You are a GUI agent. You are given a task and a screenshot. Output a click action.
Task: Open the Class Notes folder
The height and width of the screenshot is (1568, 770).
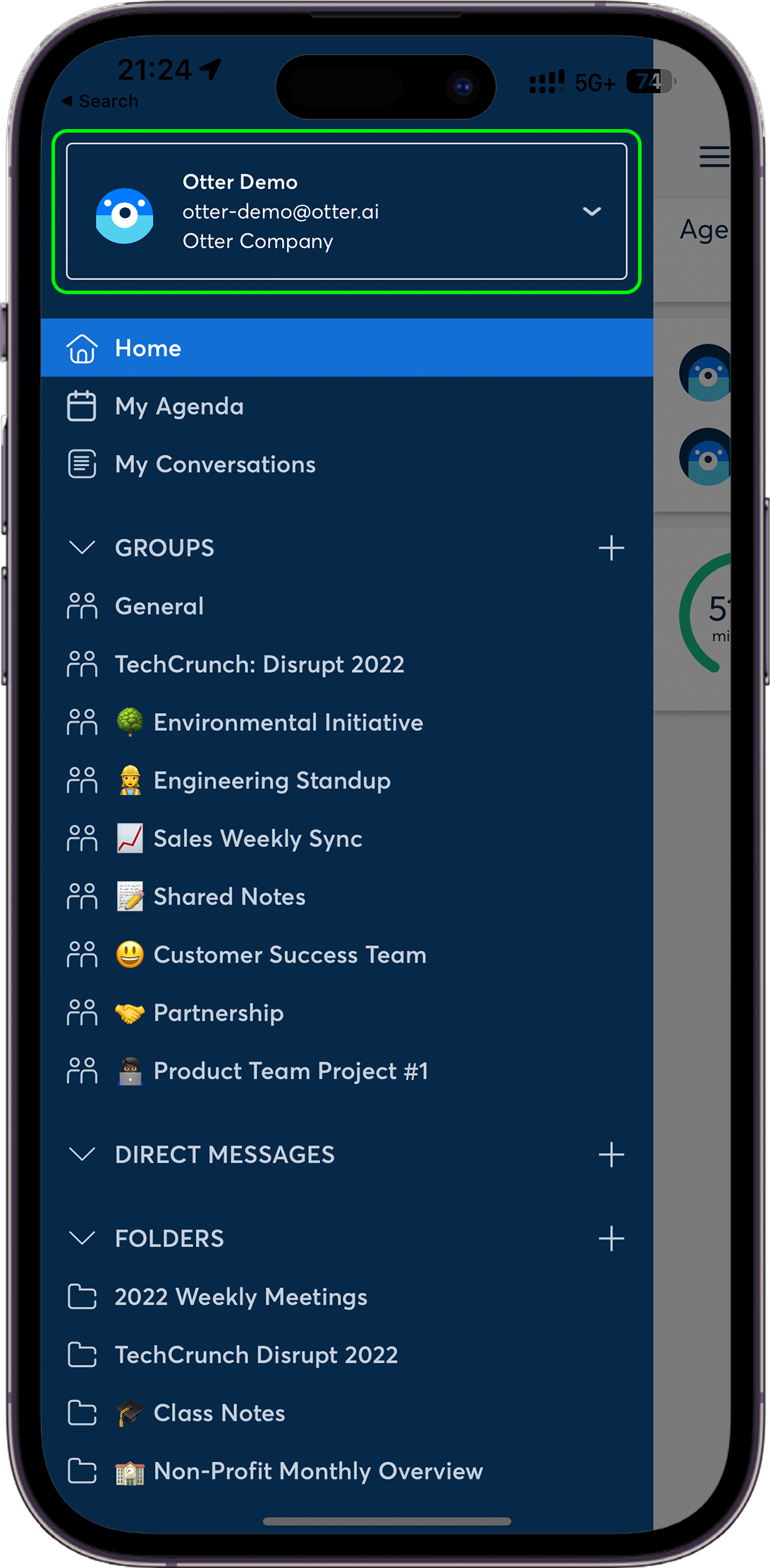tap(347, 1413)
